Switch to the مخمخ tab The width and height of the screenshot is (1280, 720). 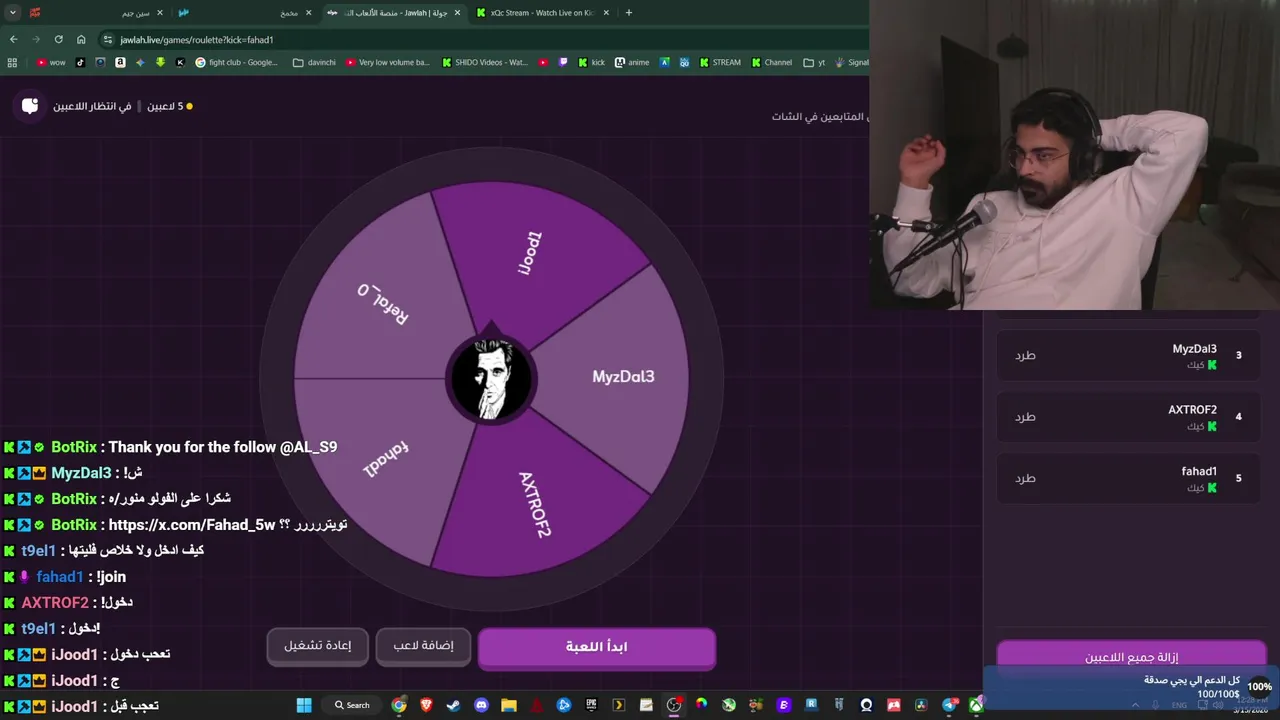click(x=245, y=13)
